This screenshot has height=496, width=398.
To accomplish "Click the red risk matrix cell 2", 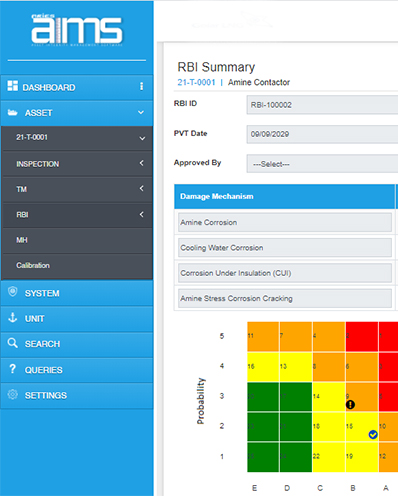I will (362, 336).
